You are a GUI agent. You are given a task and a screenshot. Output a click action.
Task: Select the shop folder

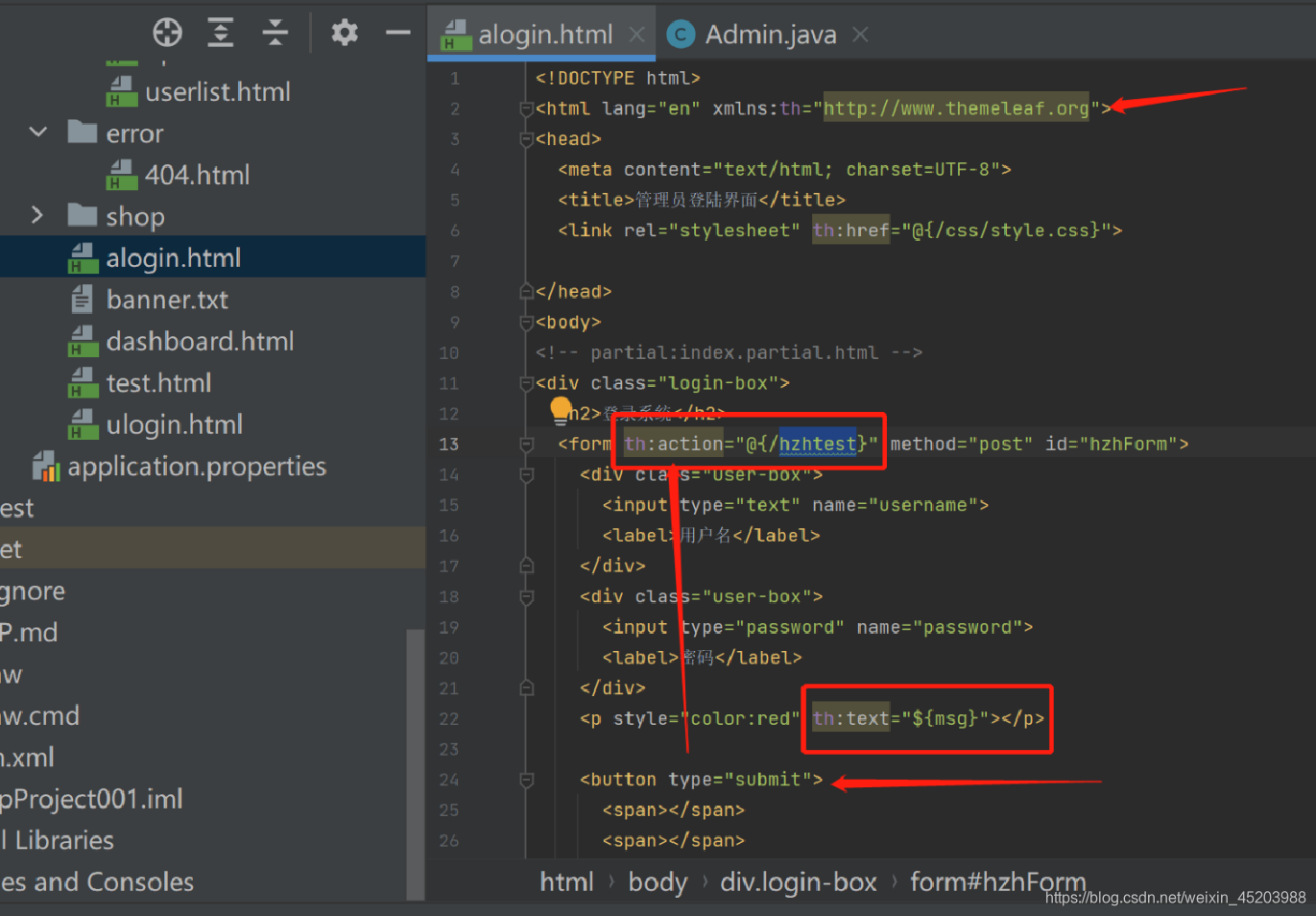(x=135, y=217)
